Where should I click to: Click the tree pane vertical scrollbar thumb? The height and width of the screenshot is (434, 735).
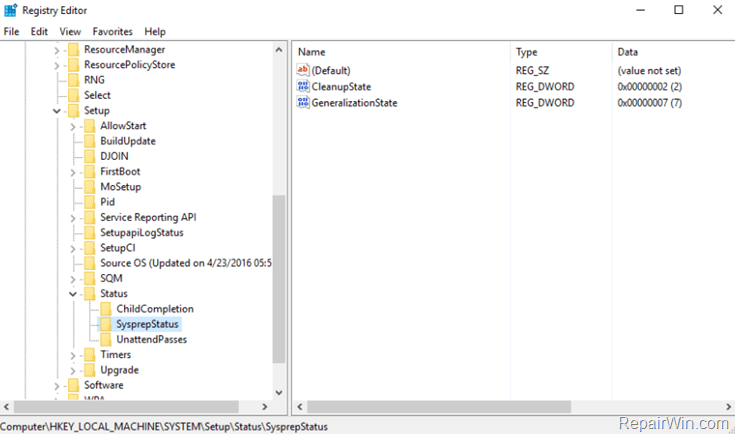(x=279, y=279)
